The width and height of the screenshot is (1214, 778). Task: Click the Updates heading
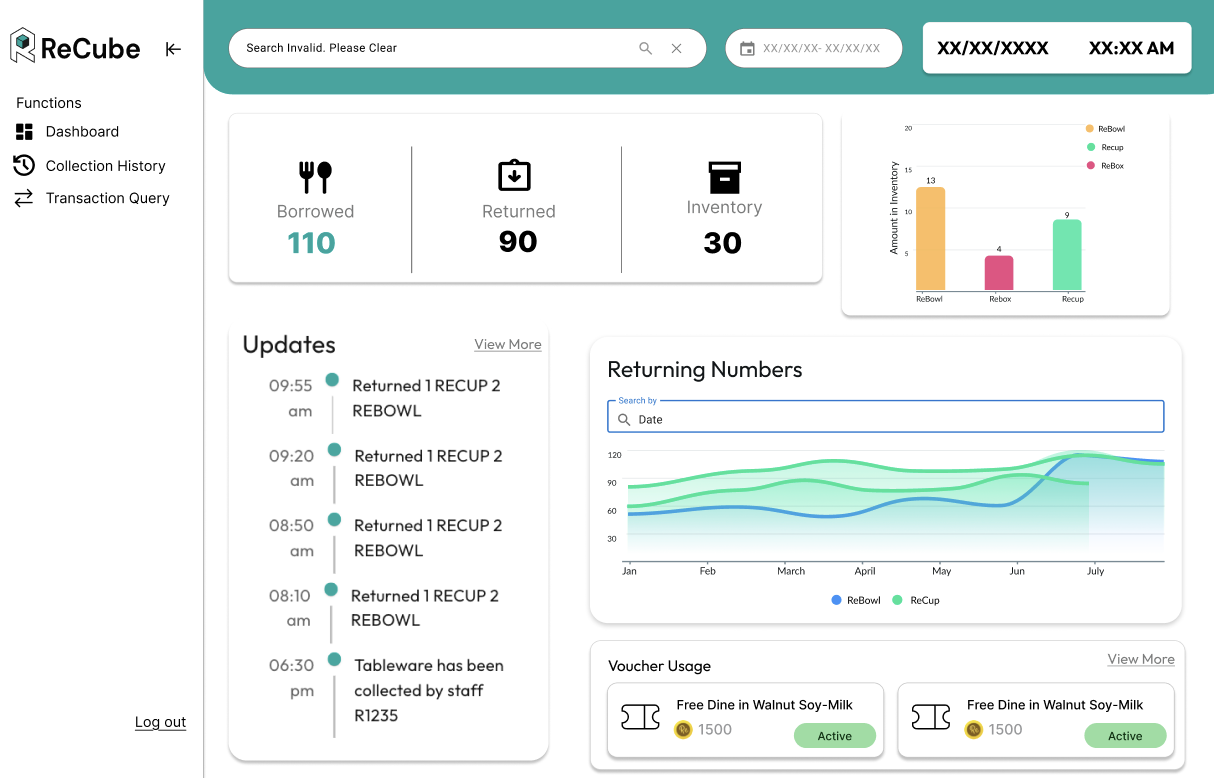(289, 345)
